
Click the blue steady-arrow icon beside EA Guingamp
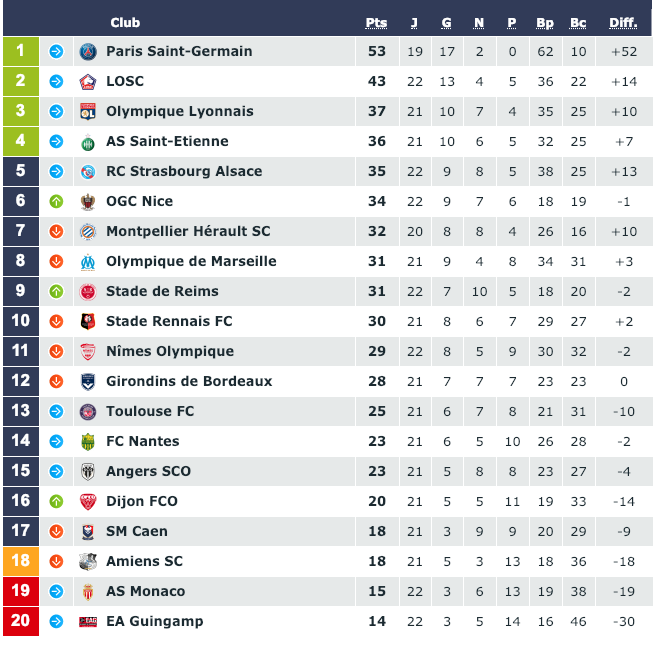coord(56,622)
